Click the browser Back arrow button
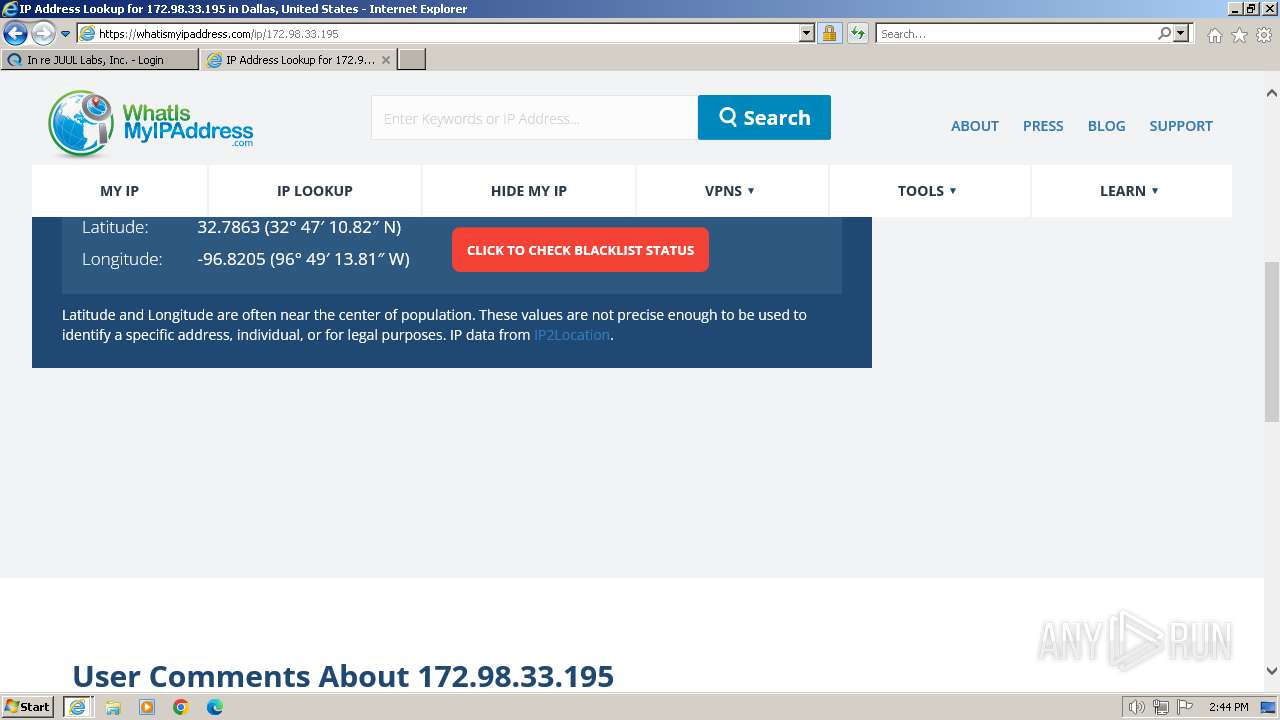The image size is (1280, 720). click(16, 34)
